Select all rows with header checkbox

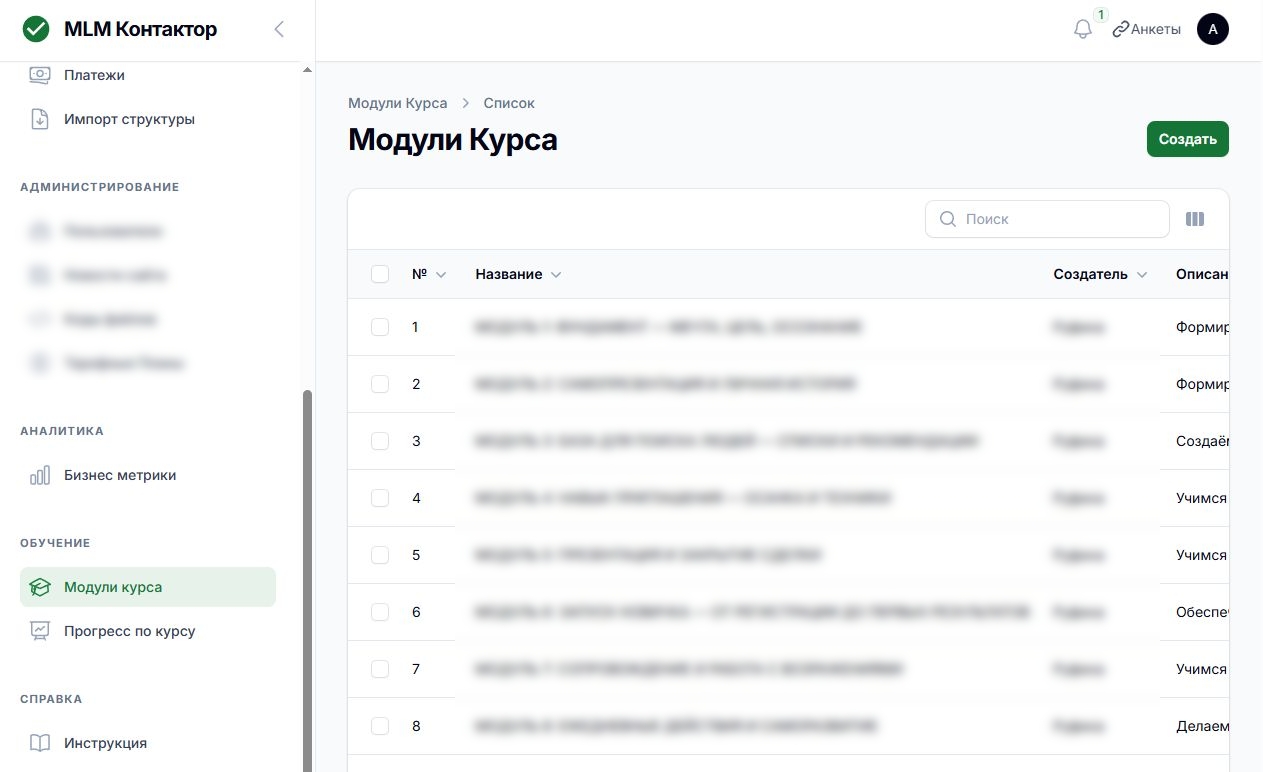click(380, 274)
